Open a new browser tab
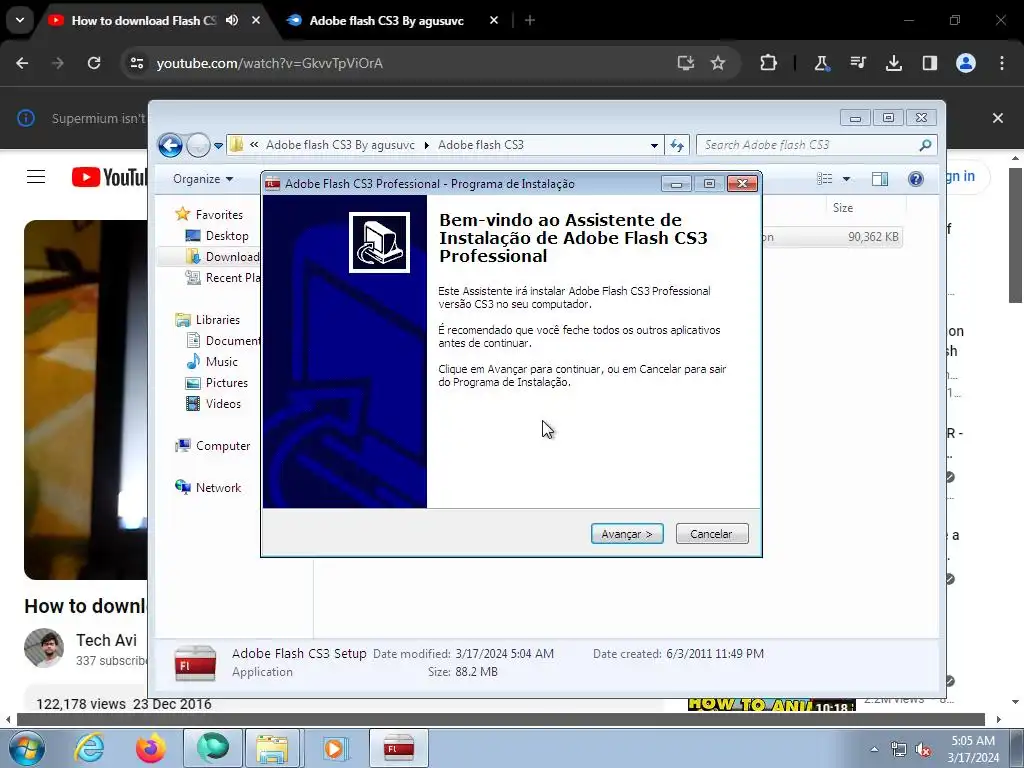Image resolution: width=1024 pixels, height=768 pixels. coord(530,20)
